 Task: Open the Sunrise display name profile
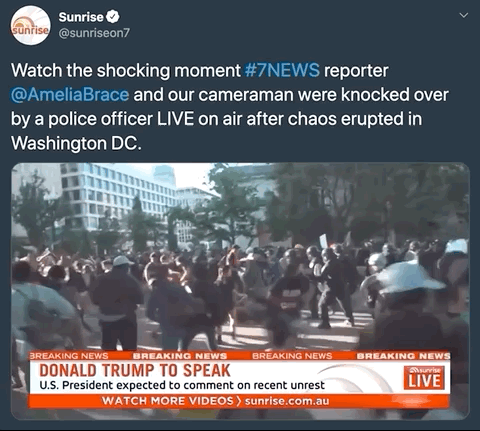[81, 17]
